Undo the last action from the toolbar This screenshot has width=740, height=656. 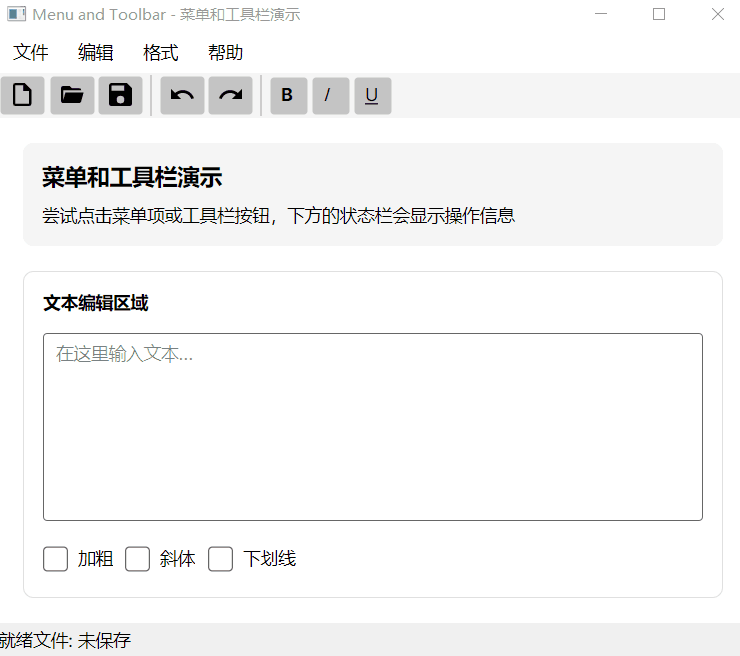pos(182,96)
